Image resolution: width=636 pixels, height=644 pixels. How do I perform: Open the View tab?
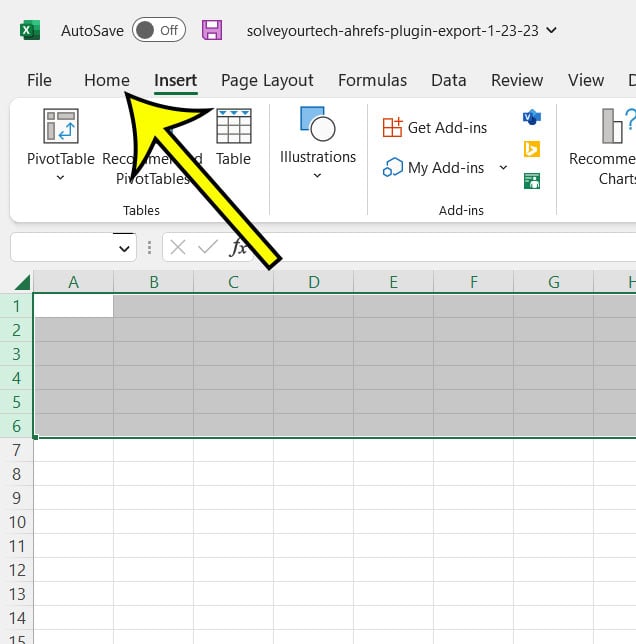(x=586, y=80)
